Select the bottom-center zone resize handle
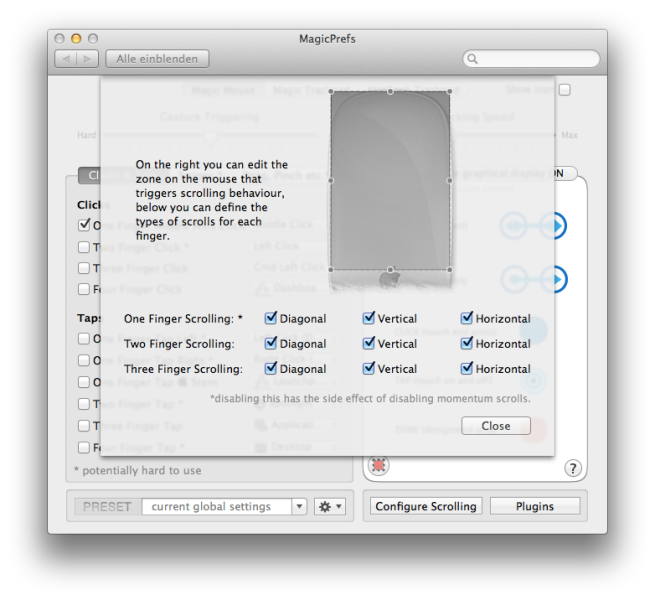Screen dimensions: 655x600 (x=390, y=269)
